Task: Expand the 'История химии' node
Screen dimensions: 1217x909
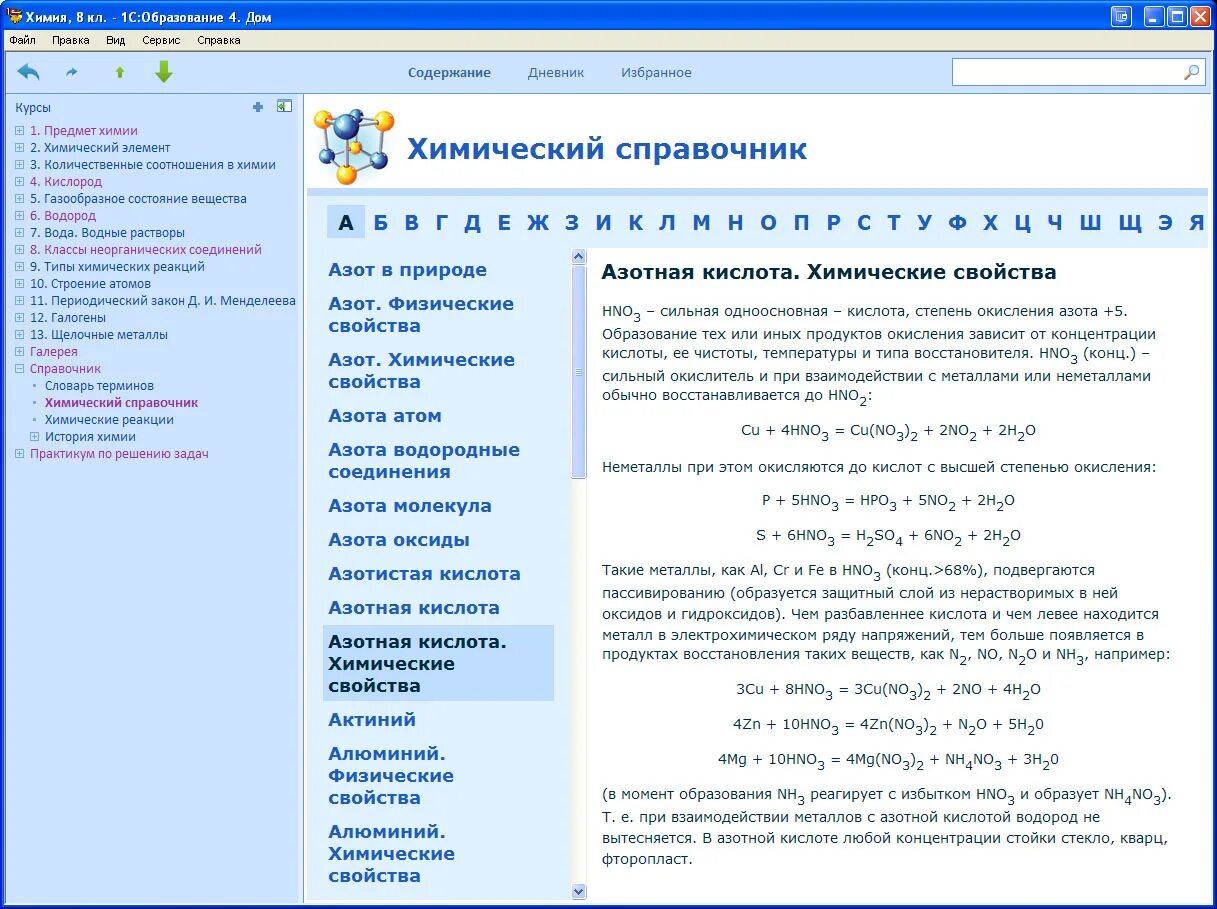Action: (x=35, y=437)
